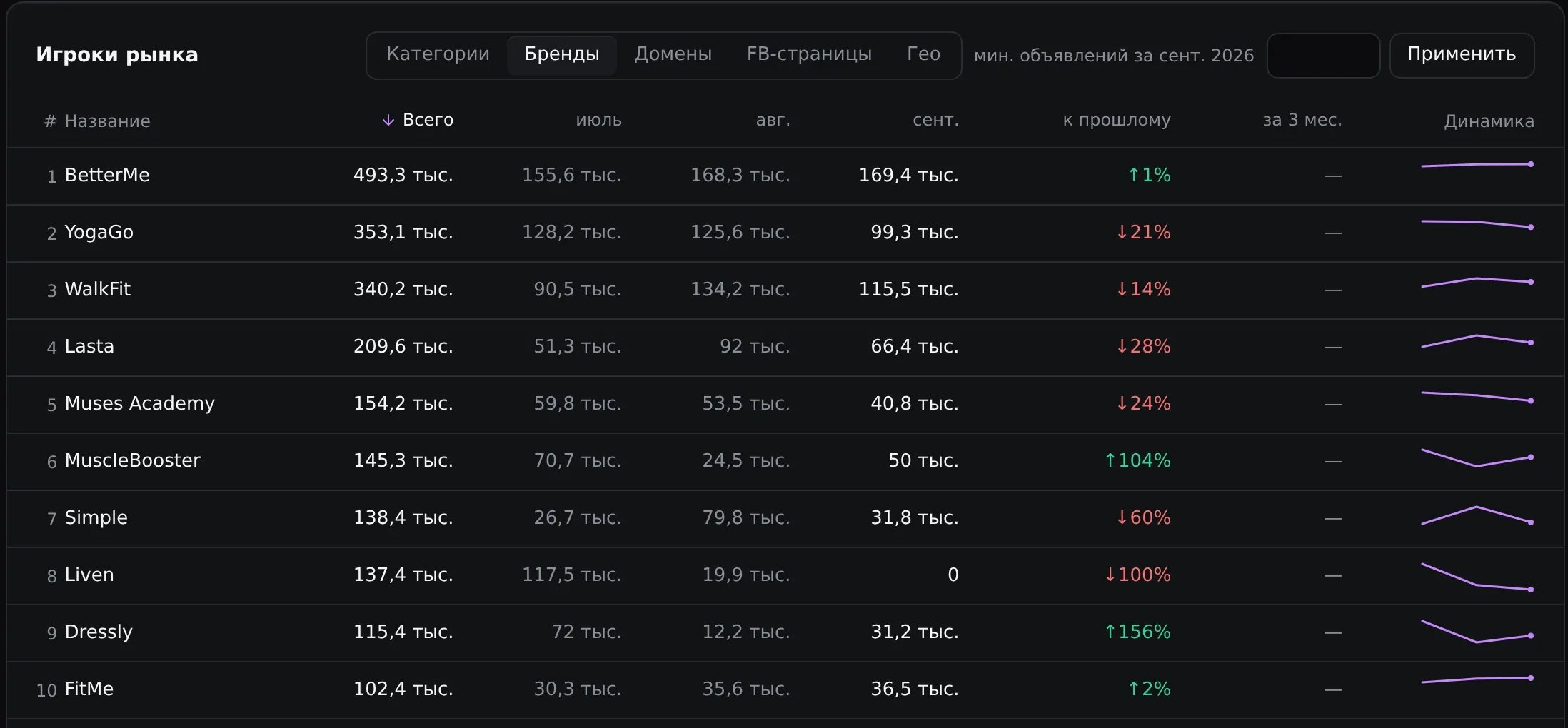The width and height of the screenshot is (1568, 728).
Task: Sort by the июль column header
Action: coord(598,120)
